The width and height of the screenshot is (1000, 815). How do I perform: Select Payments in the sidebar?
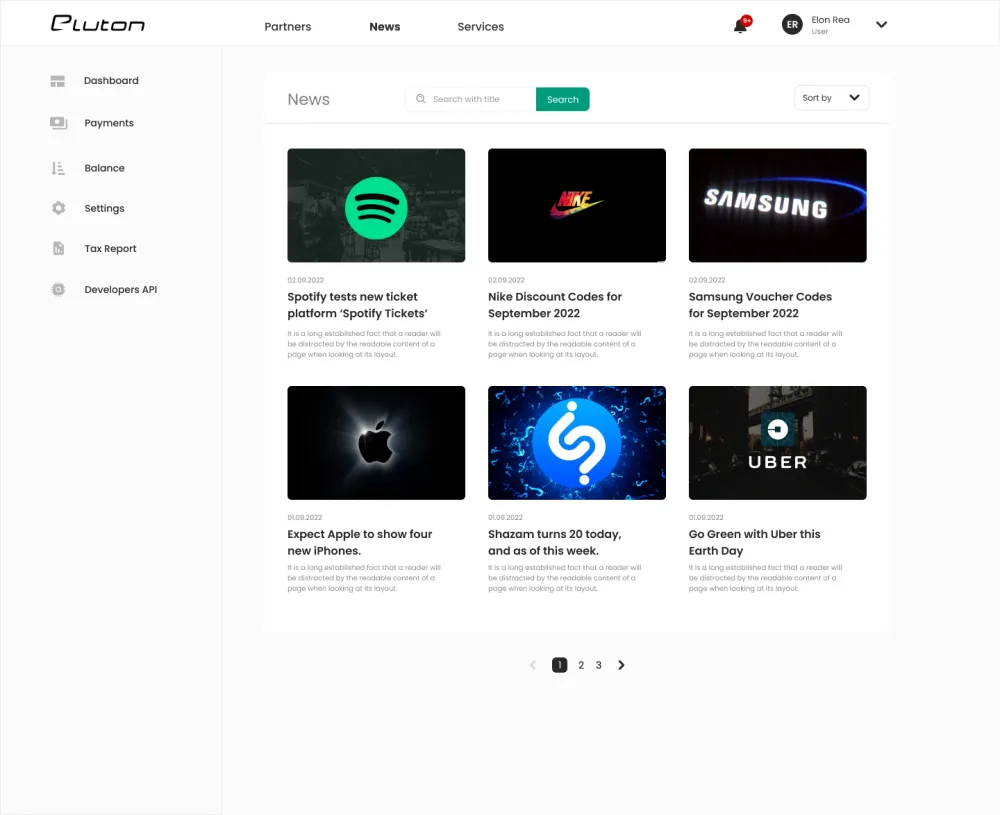pyautogui.click(x=109, y=123)
